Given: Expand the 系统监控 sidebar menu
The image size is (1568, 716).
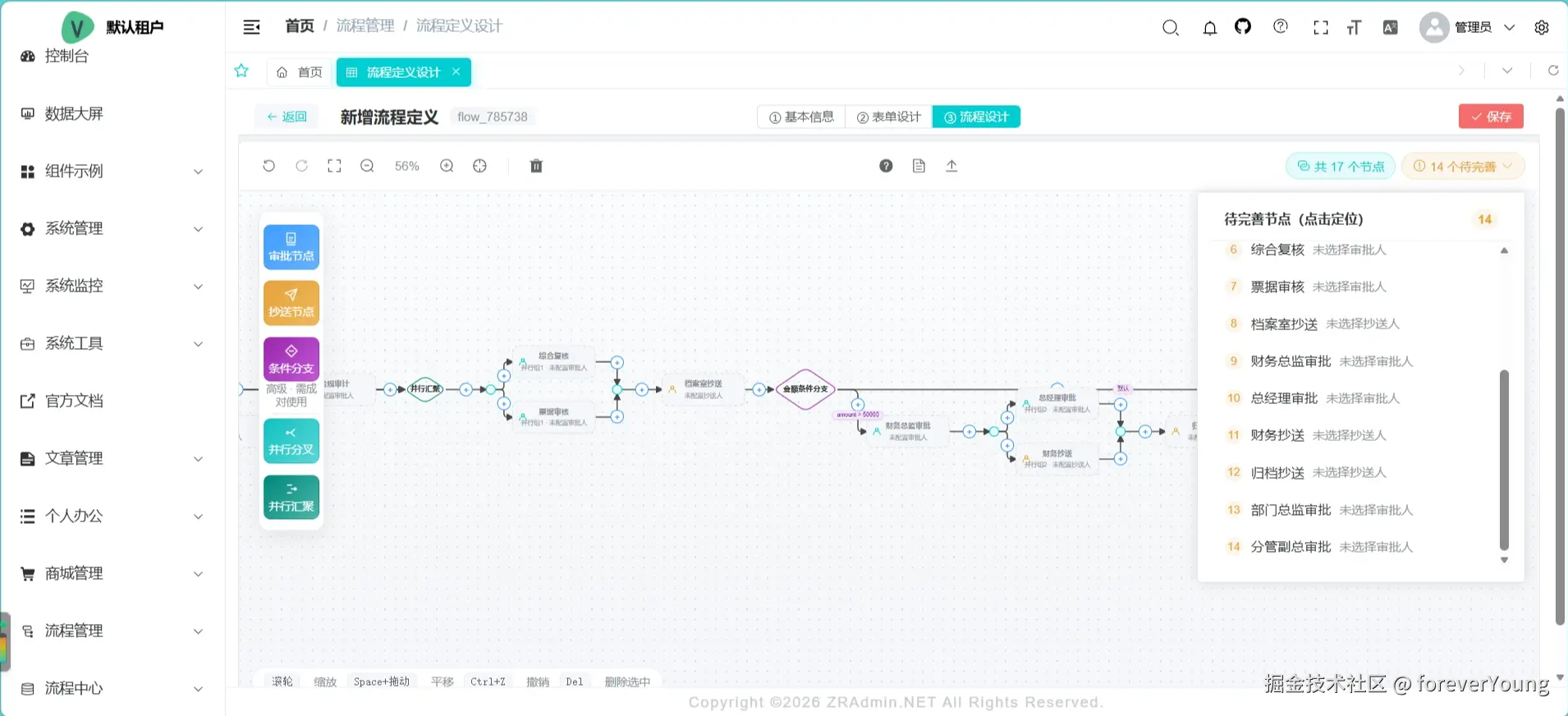Looking at the screenshot, I should coord(112,286).
